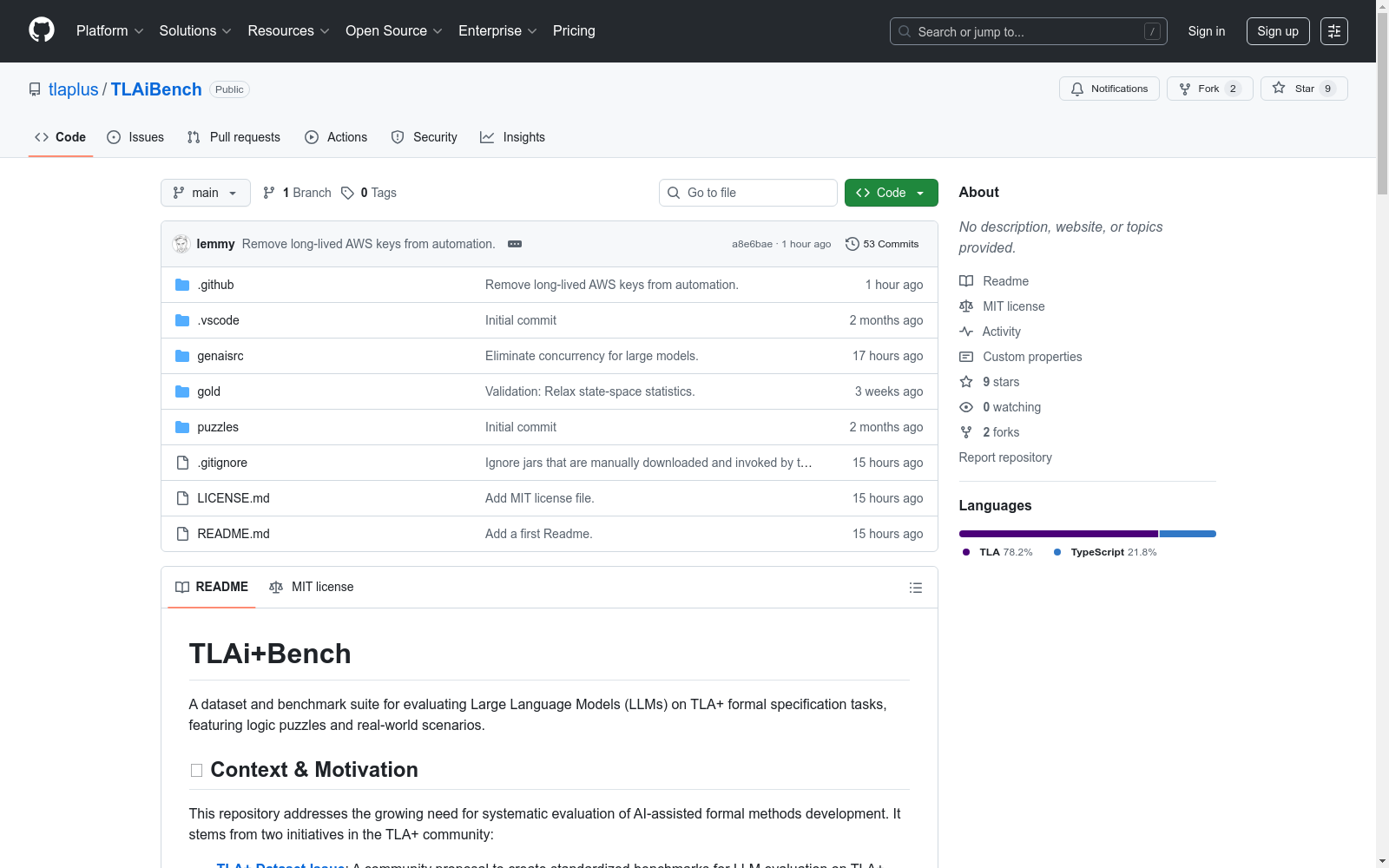Focus the Go to file input

tap(748, 193)
